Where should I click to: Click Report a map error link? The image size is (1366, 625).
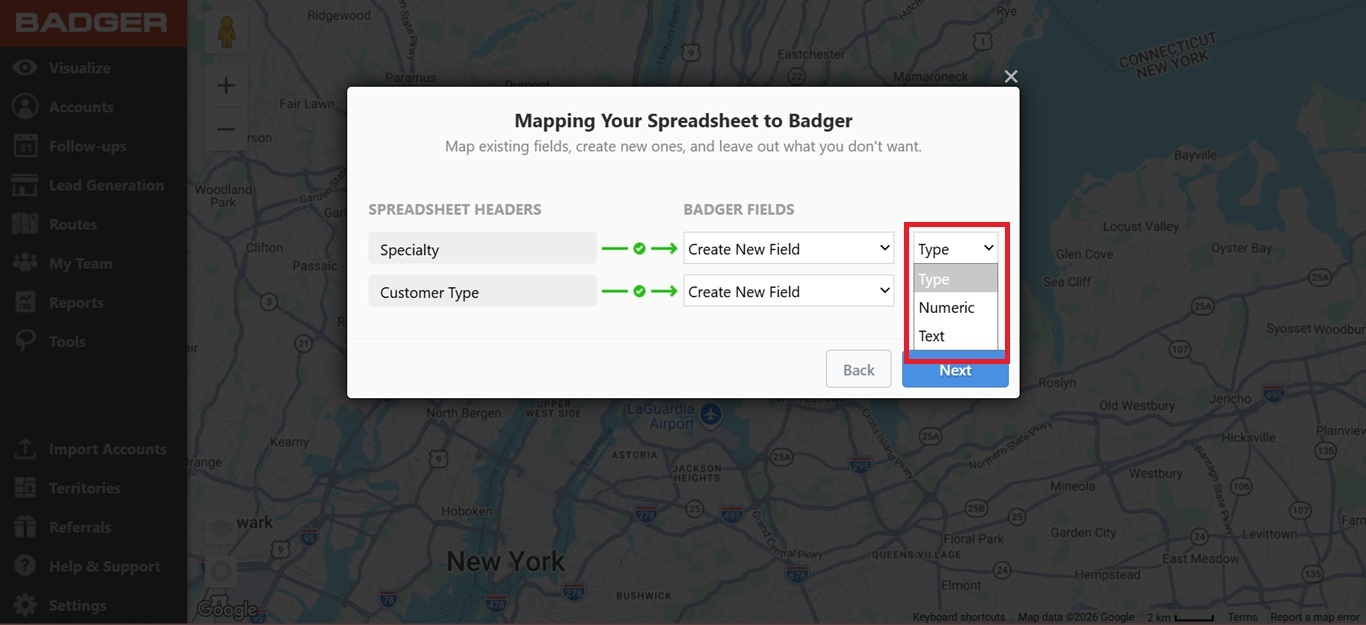point(1317,617)
